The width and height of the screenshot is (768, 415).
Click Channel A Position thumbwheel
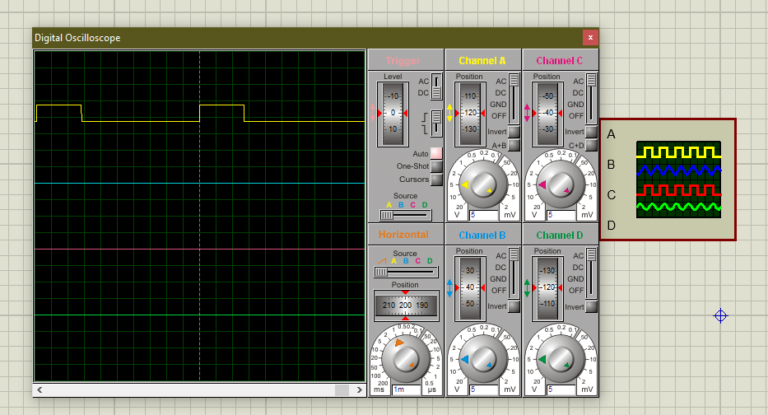(x=470, y=114)
